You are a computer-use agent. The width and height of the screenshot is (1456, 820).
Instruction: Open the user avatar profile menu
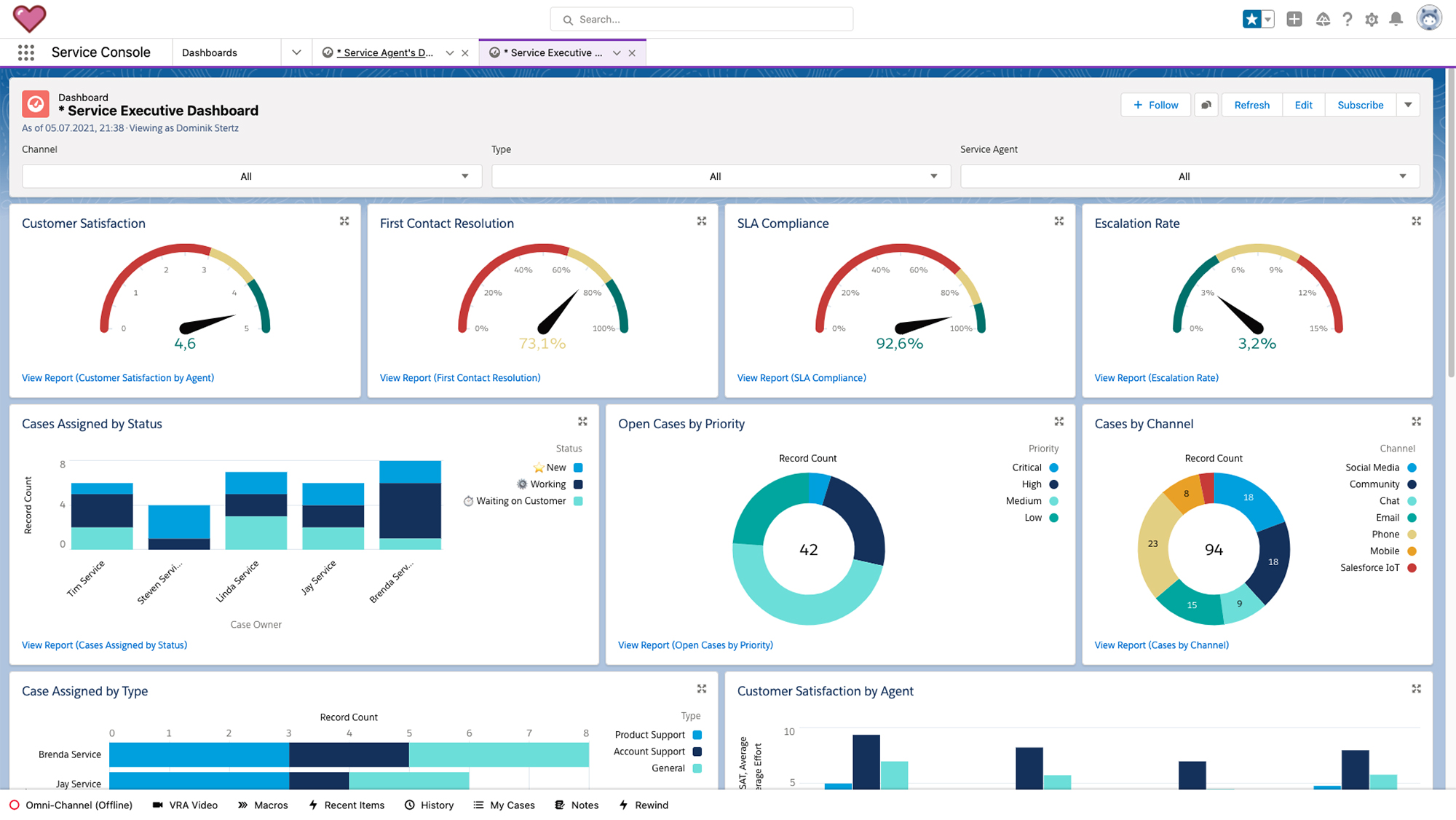(1429, 18)
